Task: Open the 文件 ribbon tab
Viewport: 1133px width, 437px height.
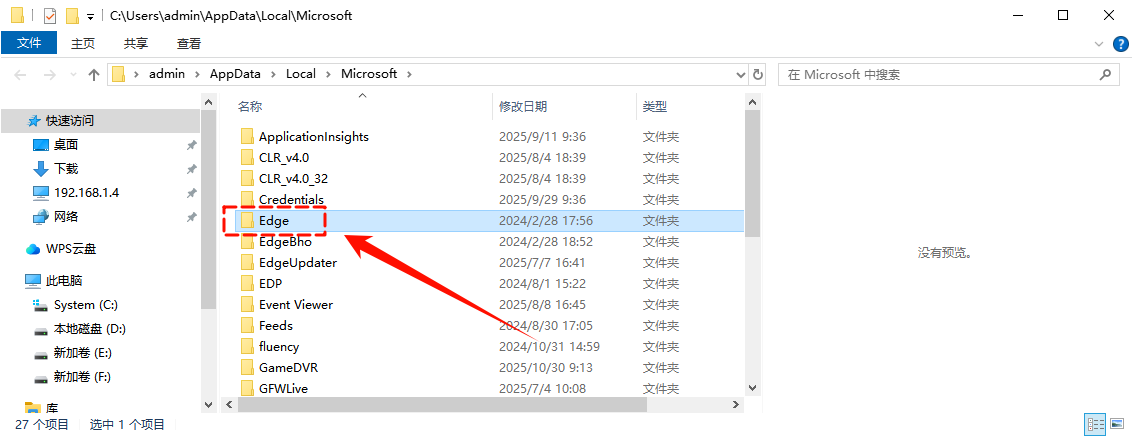Action: (29, 43)
